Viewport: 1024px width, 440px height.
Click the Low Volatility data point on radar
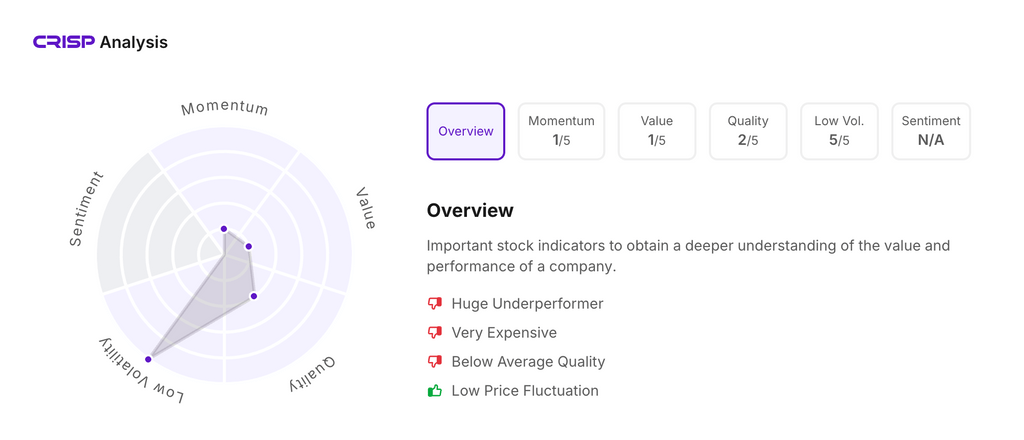tap(149, 358)
